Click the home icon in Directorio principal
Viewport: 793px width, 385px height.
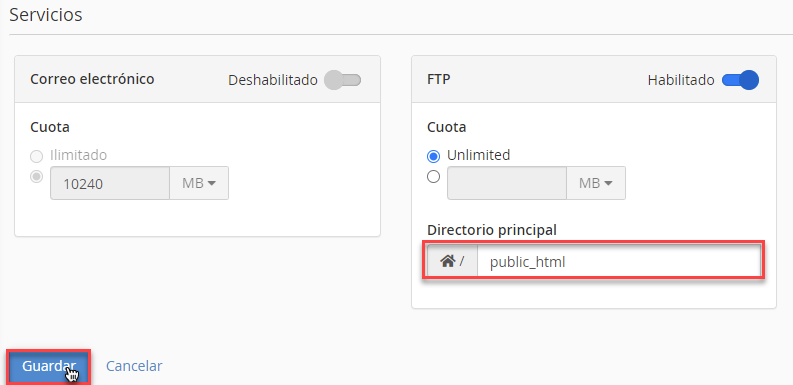click(x=447, y=261)
